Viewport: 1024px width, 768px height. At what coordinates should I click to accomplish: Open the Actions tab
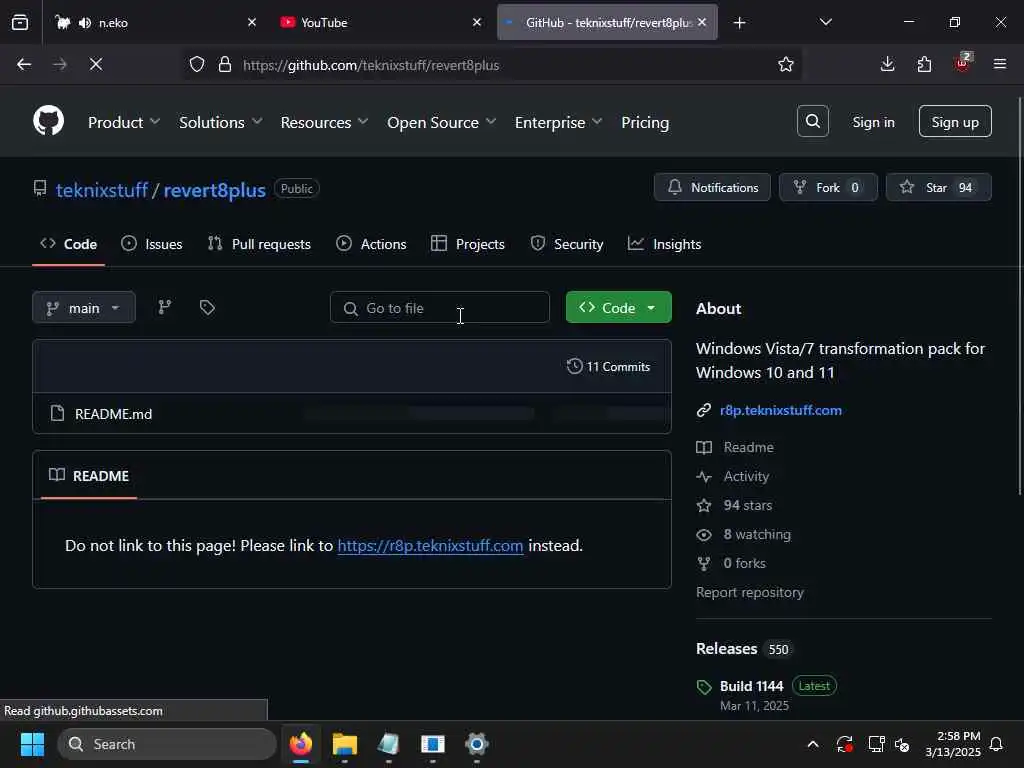[x=371, y=244]
